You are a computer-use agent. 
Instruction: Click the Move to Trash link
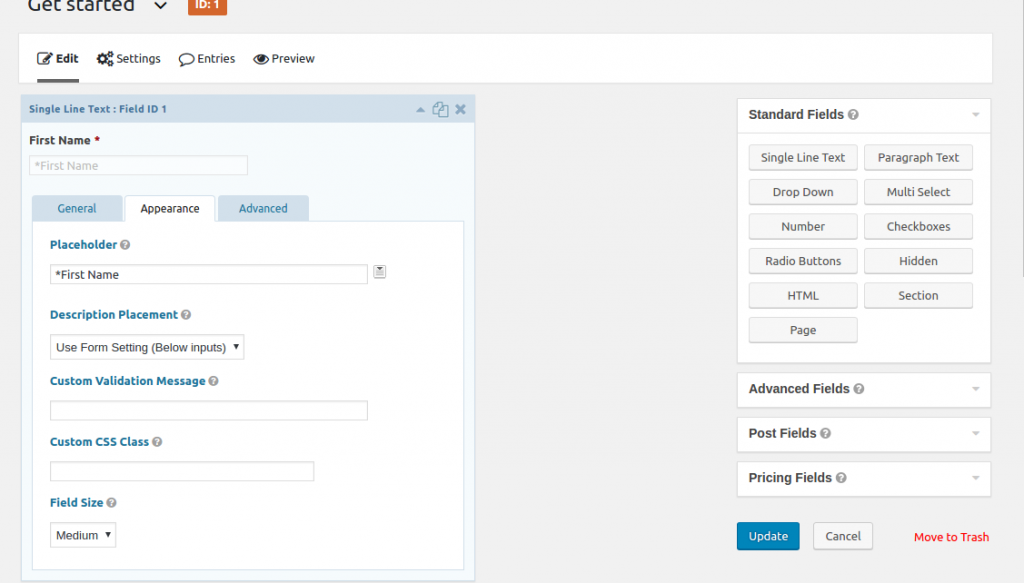point(951,537)
